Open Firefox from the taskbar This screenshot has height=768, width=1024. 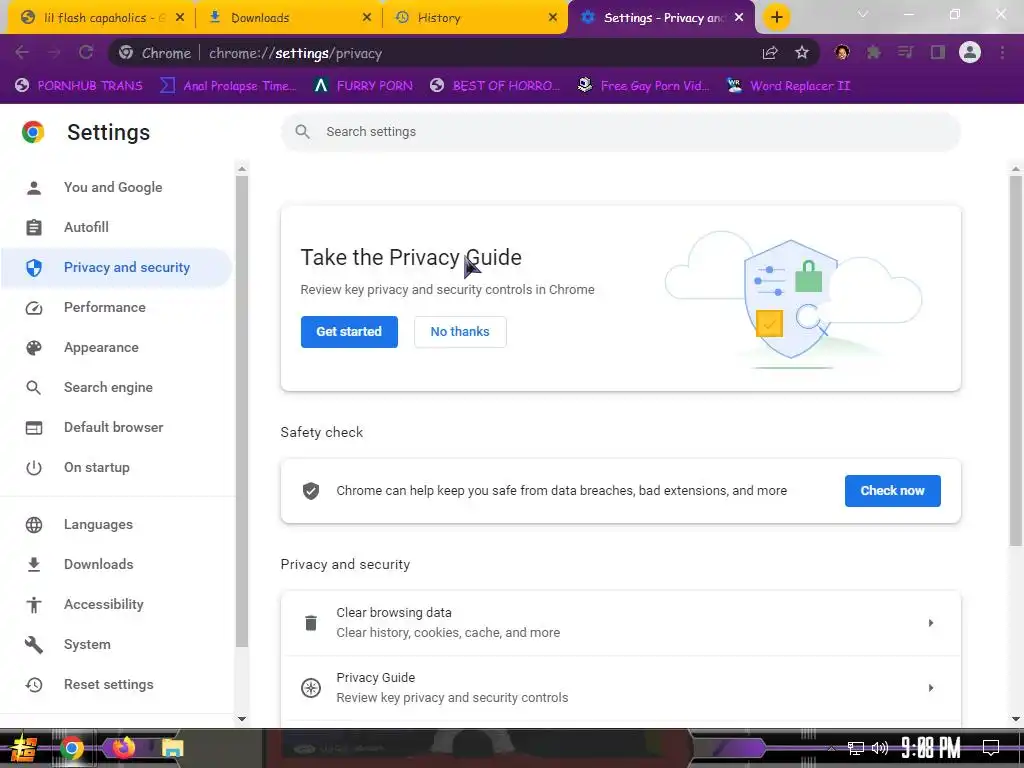click(x=123, y=748)
